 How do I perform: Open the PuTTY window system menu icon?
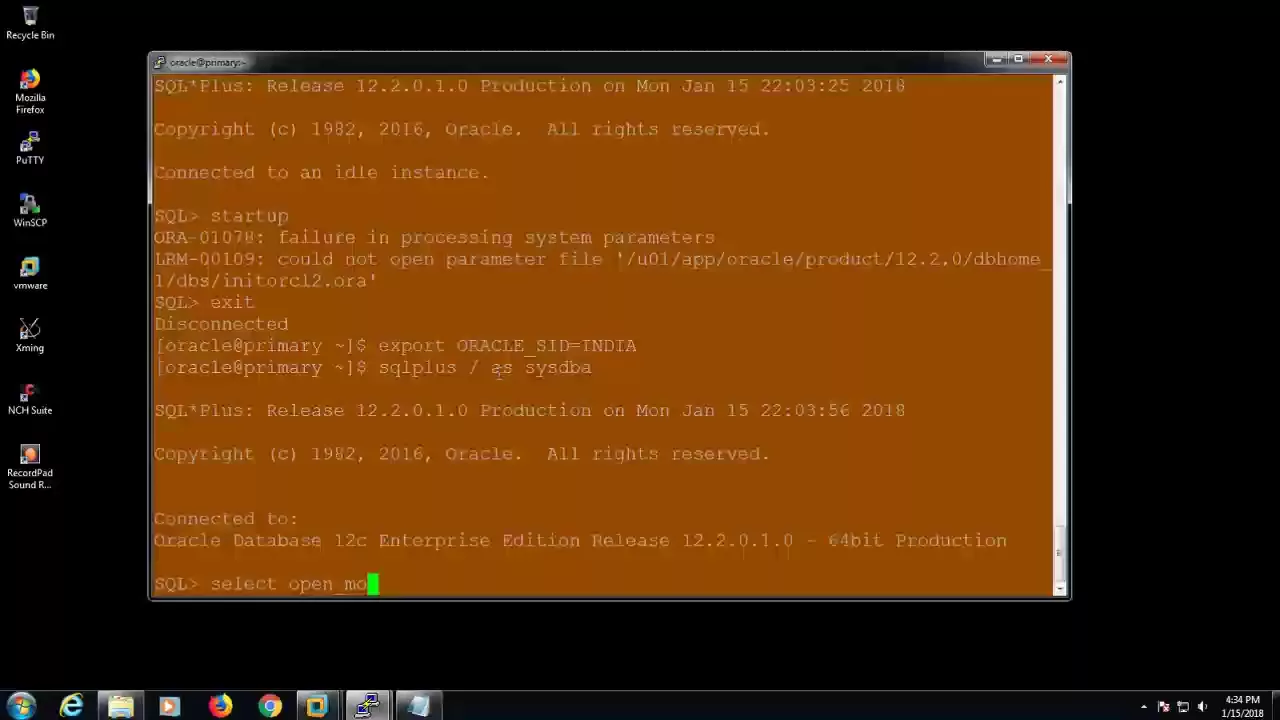pyautogui.click(x=160, y=62)
